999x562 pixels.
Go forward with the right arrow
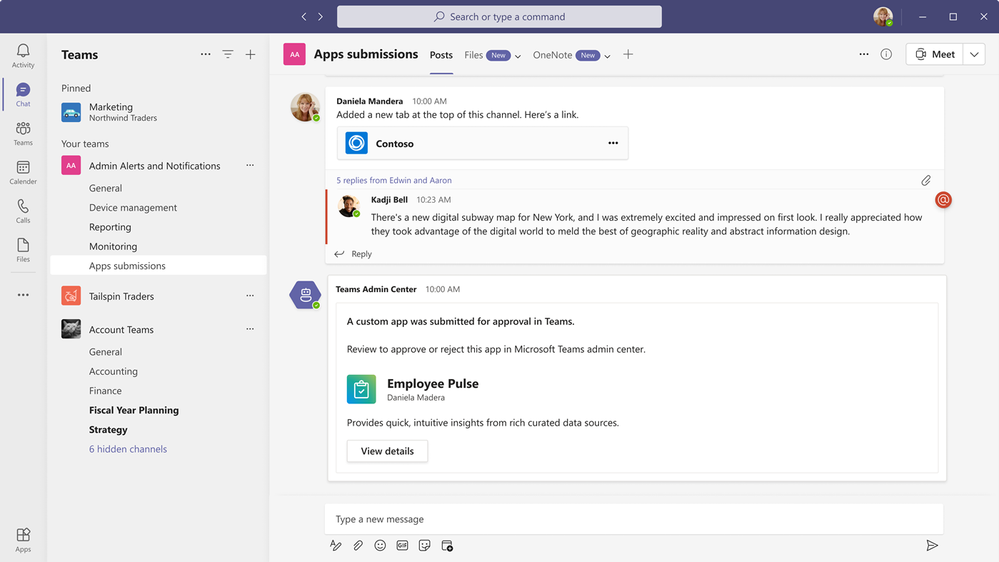[x=320, y=17]
